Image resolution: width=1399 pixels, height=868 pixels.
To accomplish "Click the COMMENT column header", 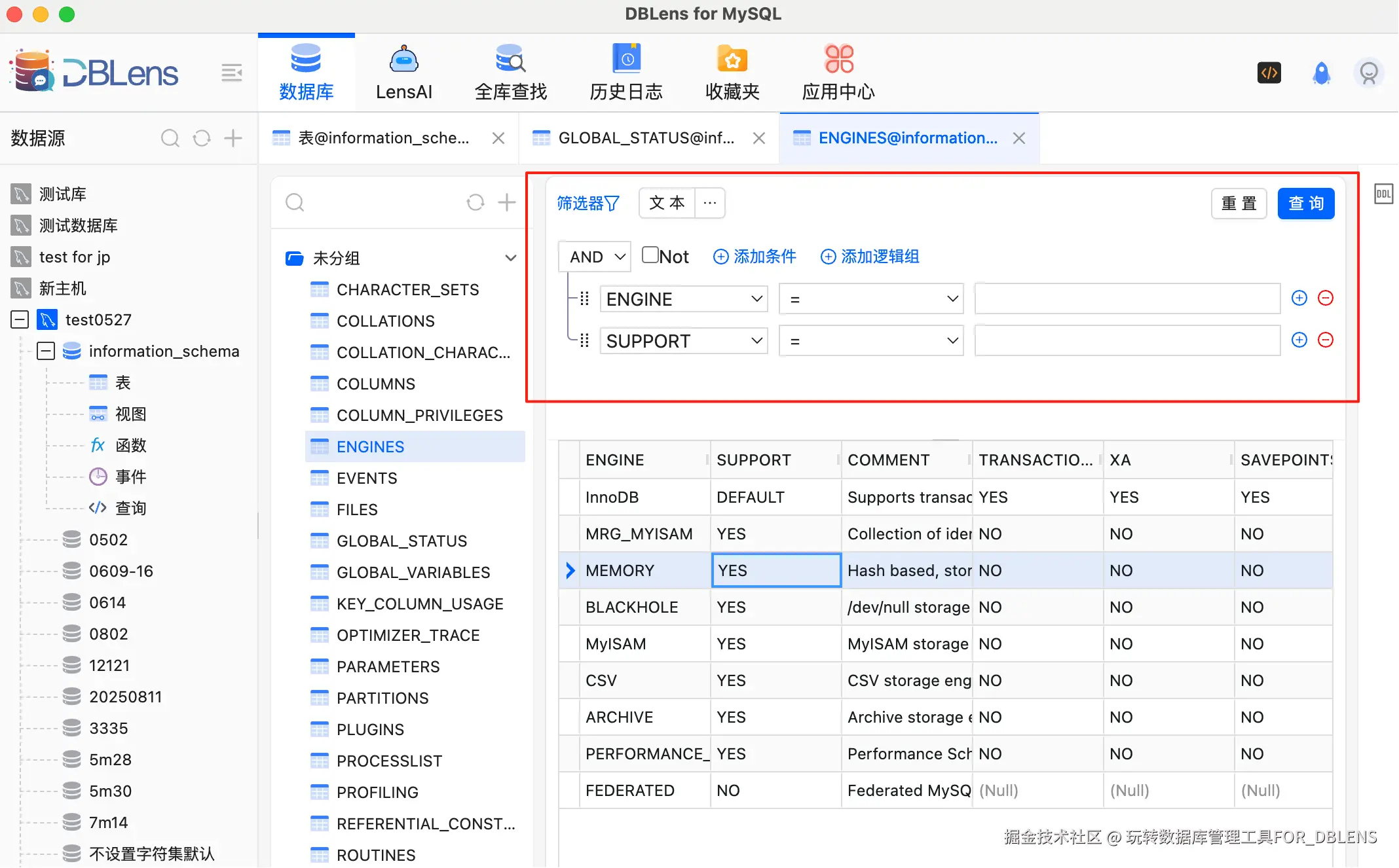I will click(906, 460).
